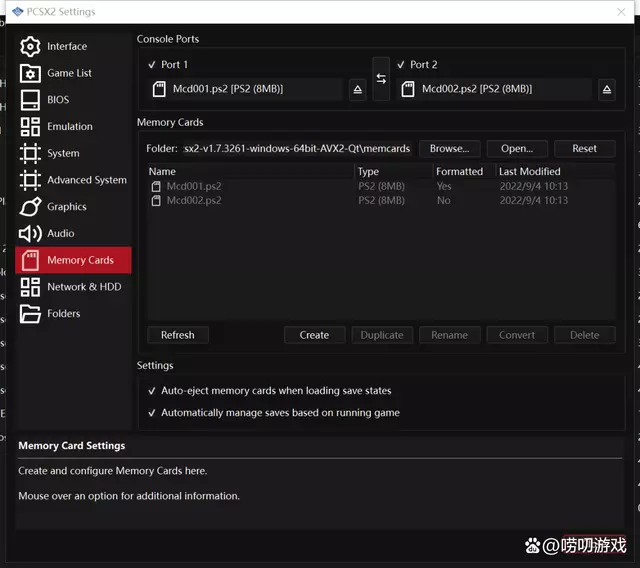640x568 pixels.
Task: Disable the Port 2 checkbox
Action: point(401,65)
